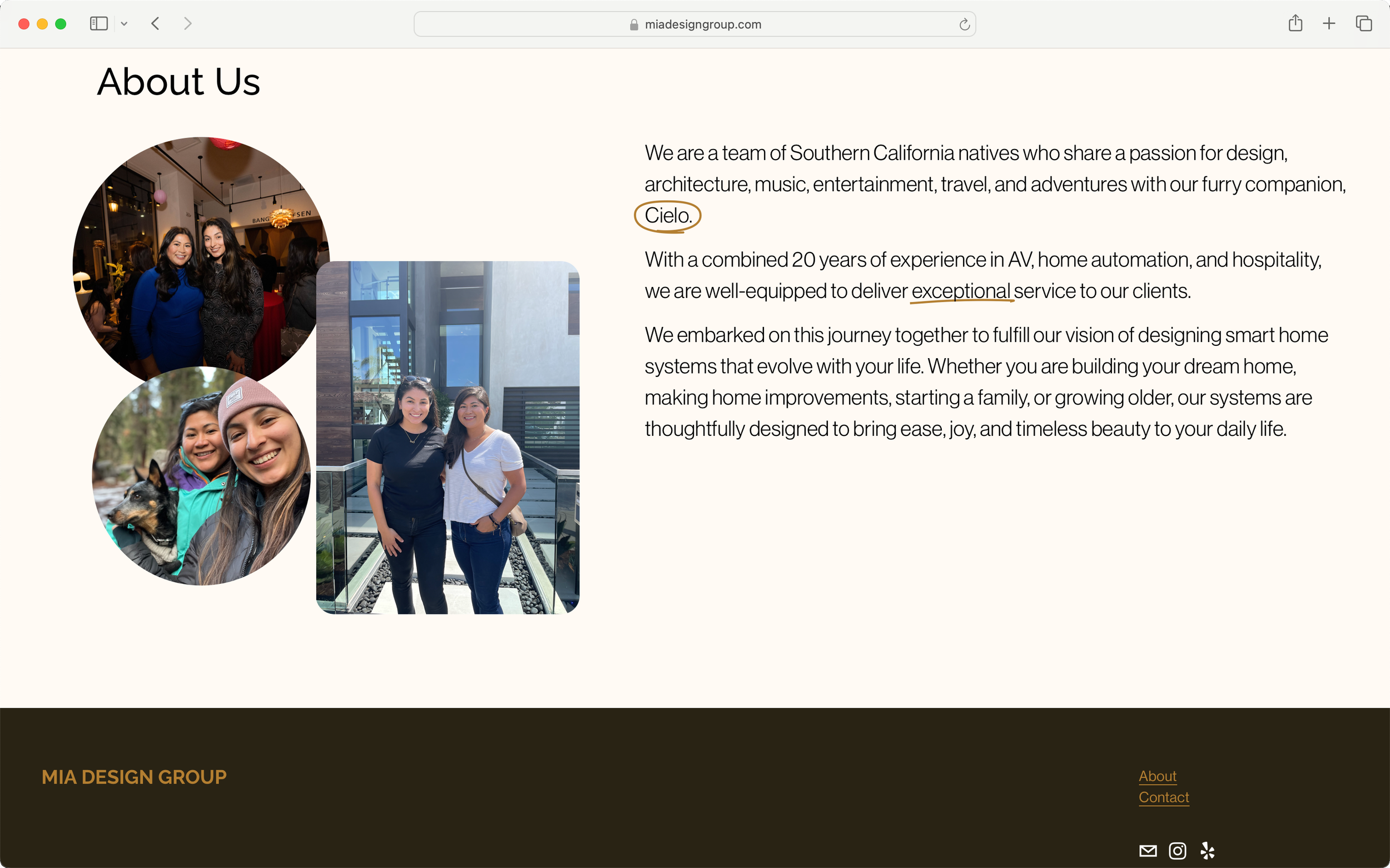
Task: Expand the sidebar dropdown chevron
Action: click(124, 24)
